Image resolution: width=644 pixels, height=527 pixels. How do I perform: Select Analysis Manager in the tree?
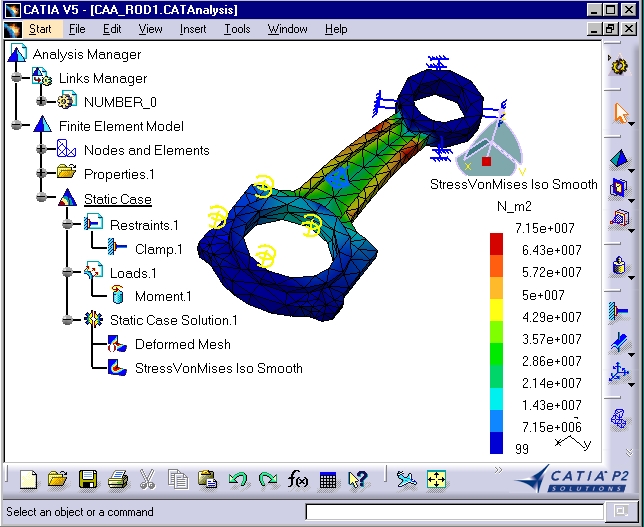point(87,54)
